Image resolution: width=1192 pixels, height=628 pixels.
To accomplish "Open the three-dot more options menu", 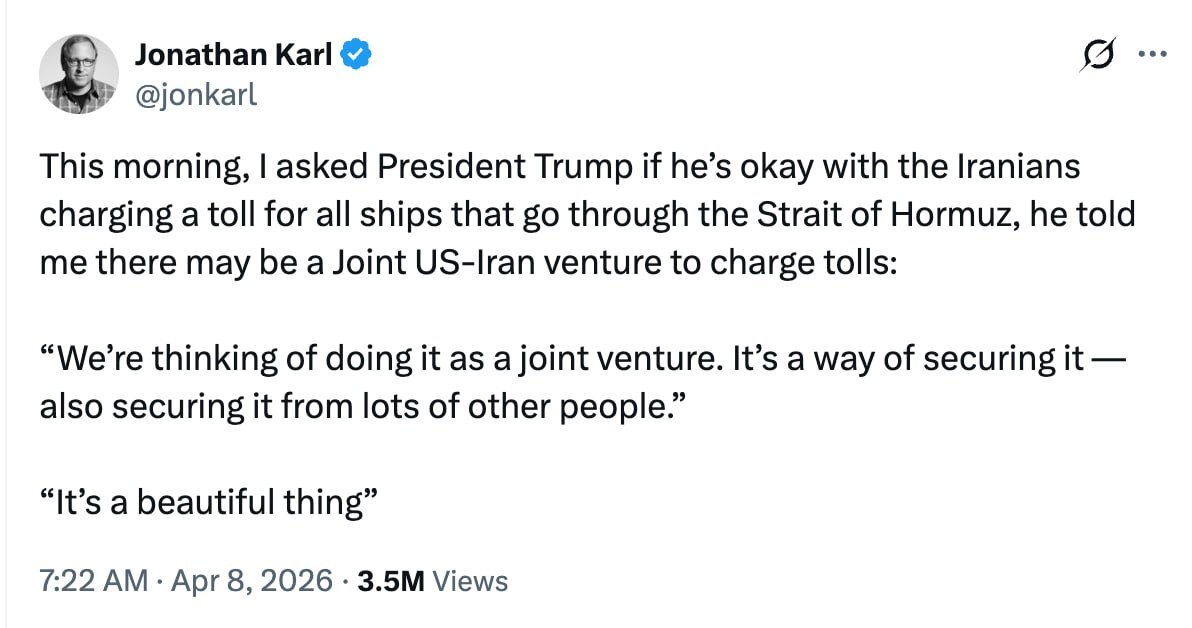I will coord(1152,56).
